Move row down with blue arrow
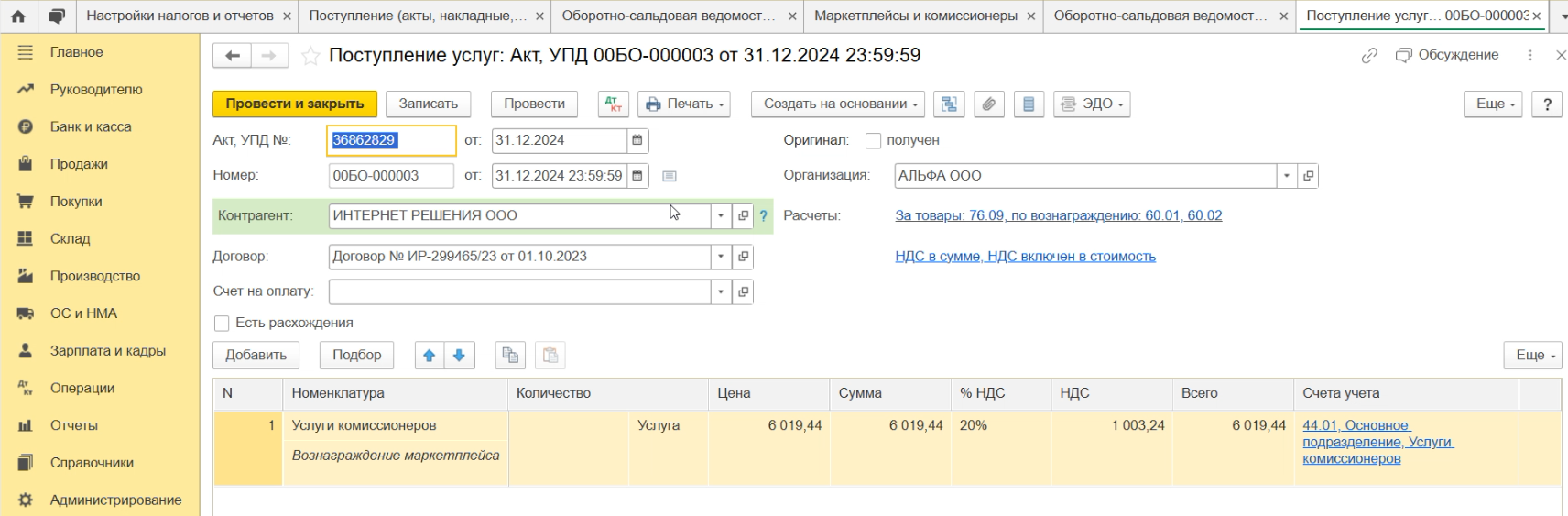1568x516 pixels. pyautogui.click(x=459, y=356)
